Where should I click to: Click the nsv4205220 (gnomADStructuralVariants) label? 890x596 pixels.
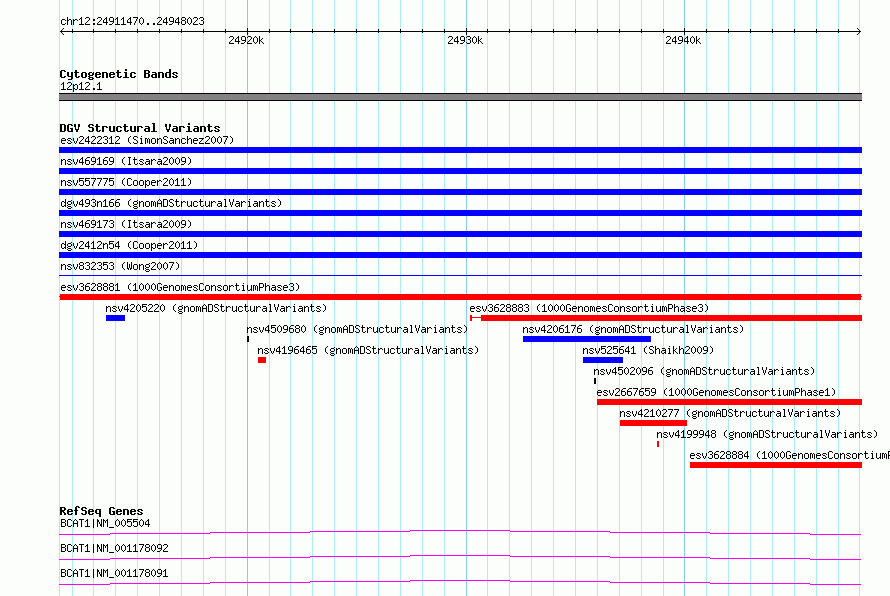point(216,308)
